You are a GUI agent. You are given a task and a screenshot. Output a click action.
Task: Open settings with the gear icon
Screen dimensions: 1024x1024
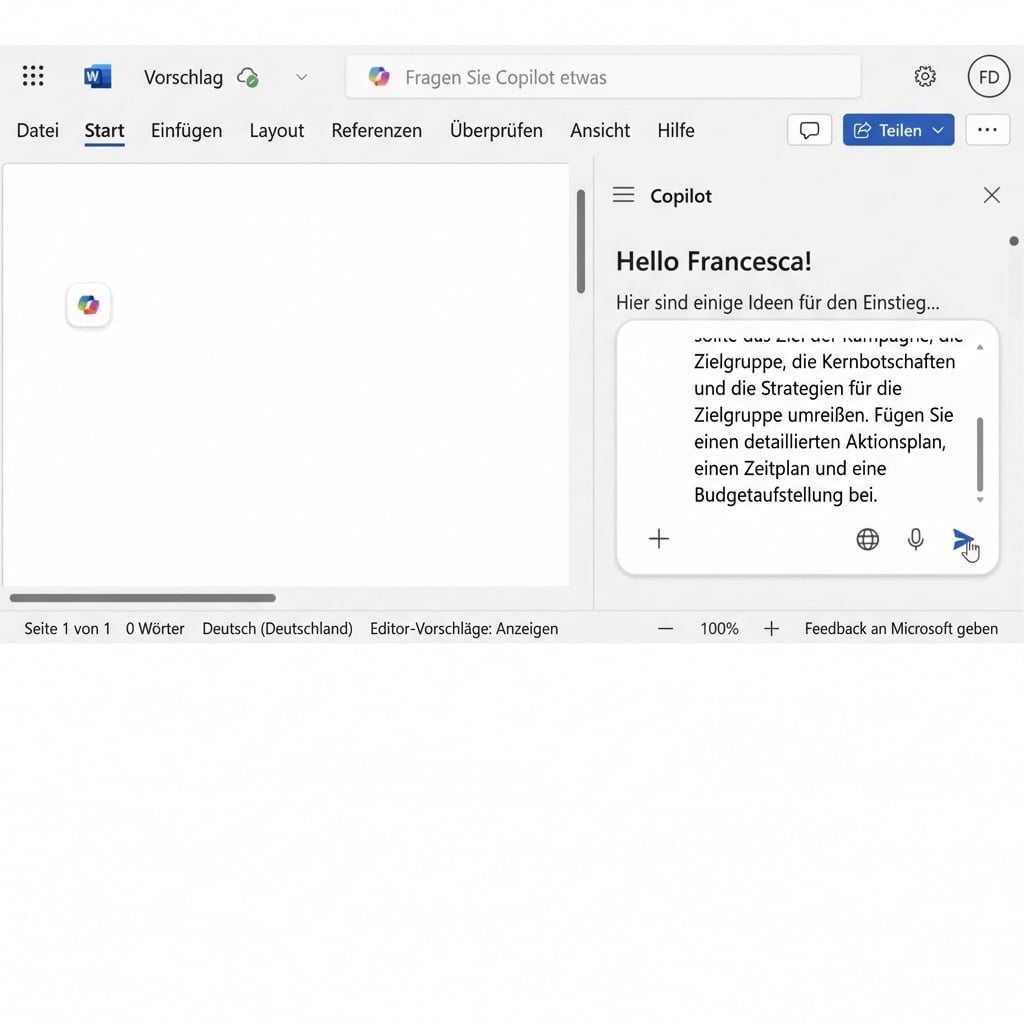(x=925, y=76)
